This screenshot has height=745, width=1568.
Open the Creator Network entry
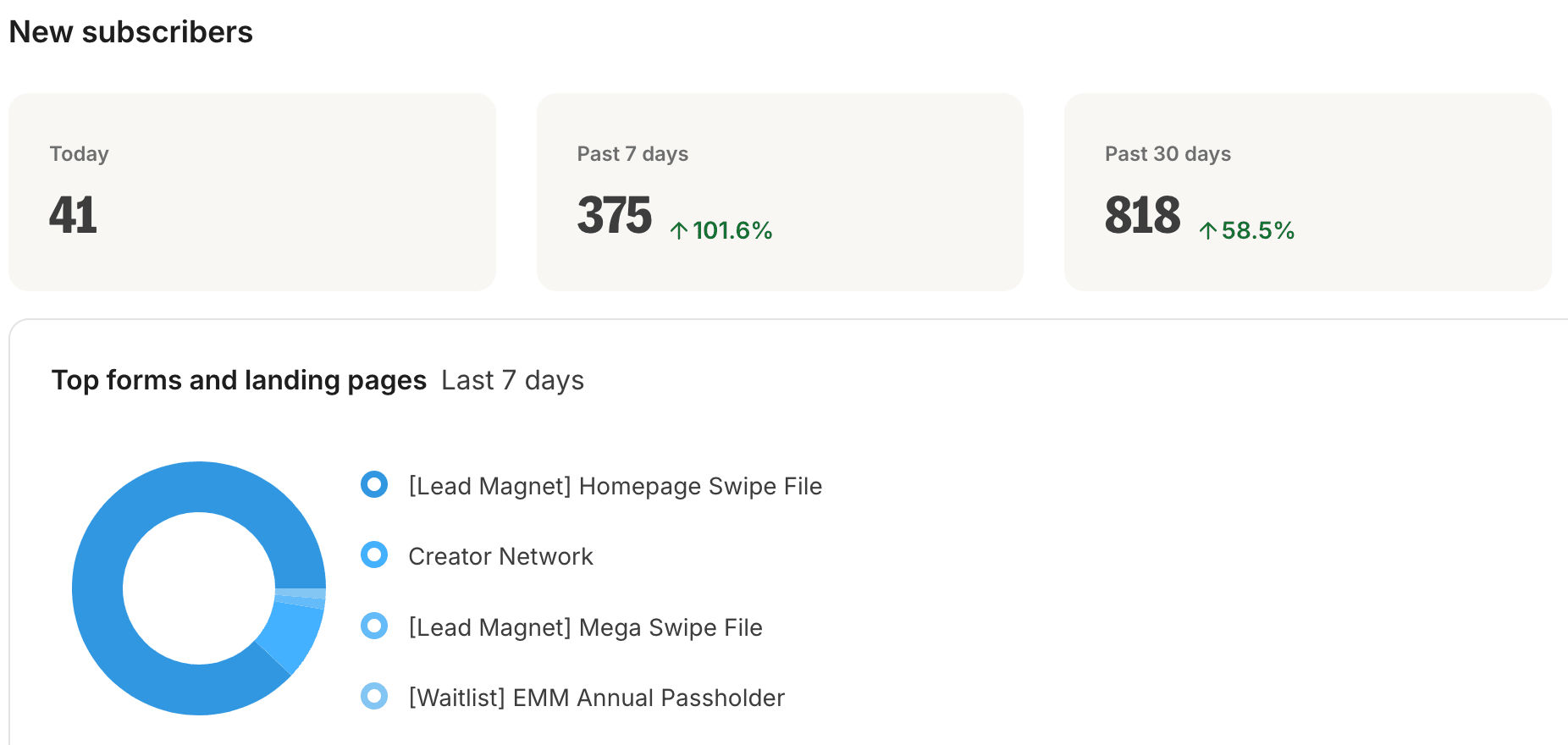tap(500, 556)
